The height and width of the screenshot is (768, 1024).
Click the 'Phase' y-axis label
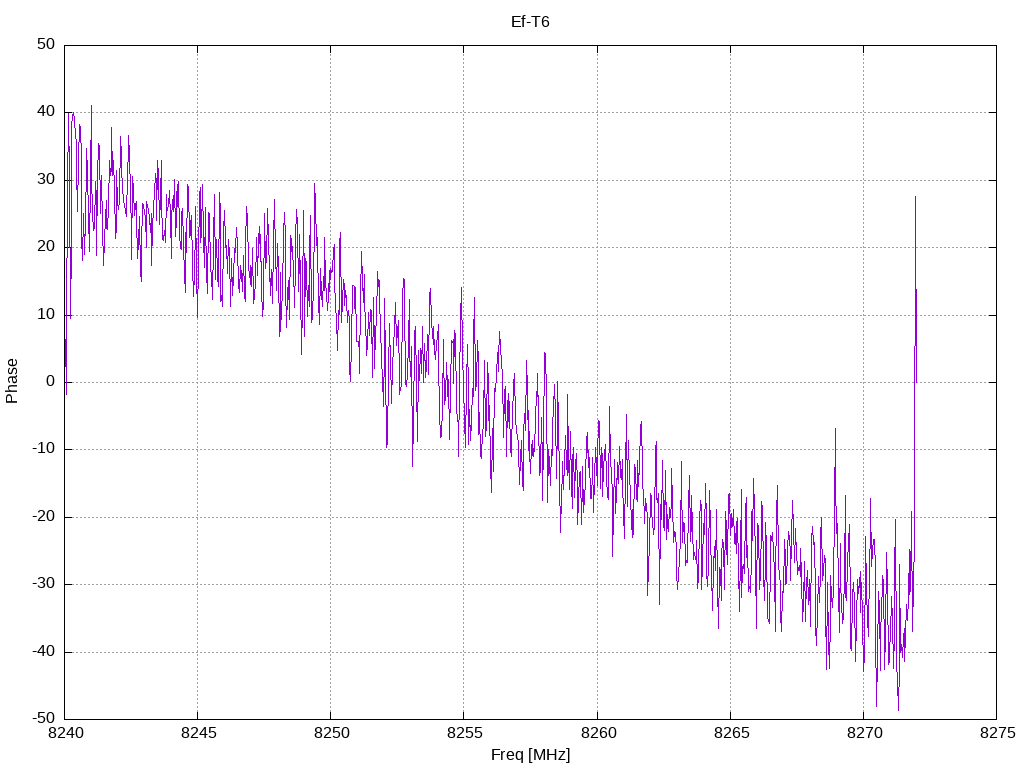point(12,381)
